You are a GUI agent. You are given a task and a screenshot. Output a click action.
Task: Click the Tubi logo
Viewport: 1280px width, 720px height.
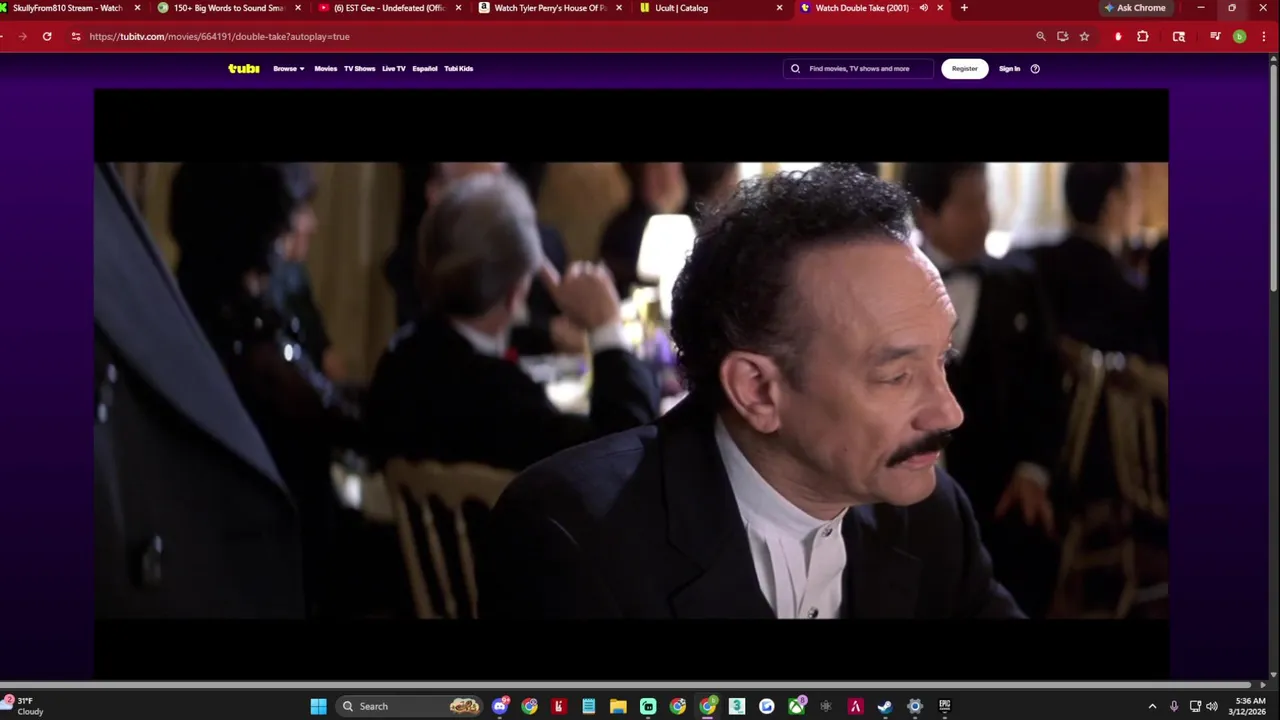(x=244, y=69)
